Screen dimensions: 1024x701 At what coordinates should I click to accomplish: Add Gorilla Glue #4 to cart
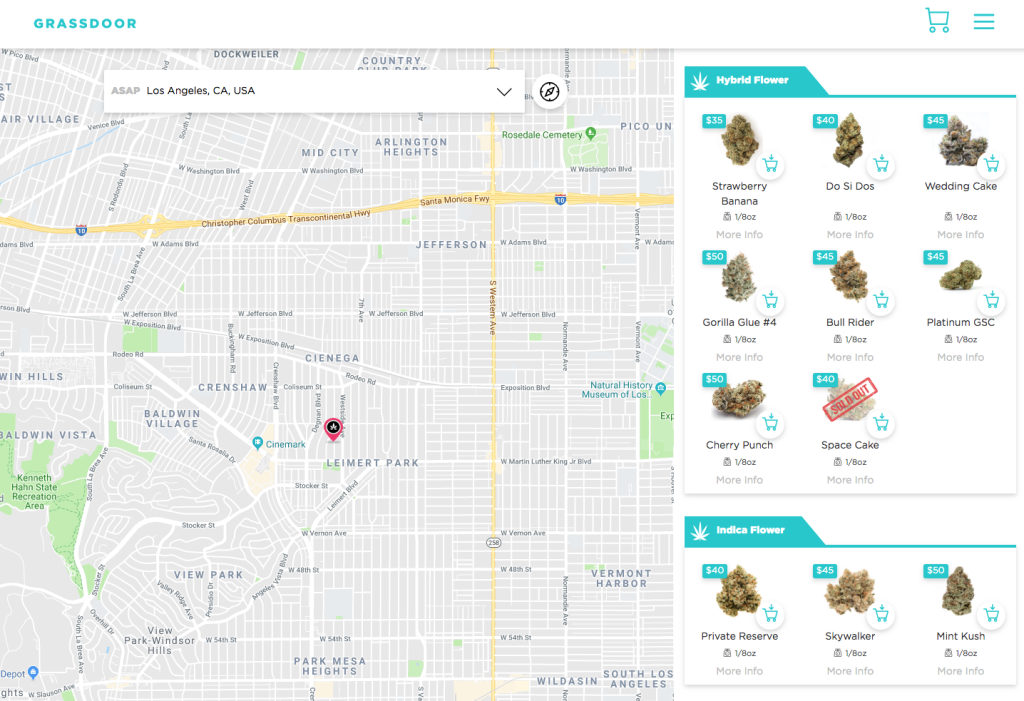click(x=771, y=301)
